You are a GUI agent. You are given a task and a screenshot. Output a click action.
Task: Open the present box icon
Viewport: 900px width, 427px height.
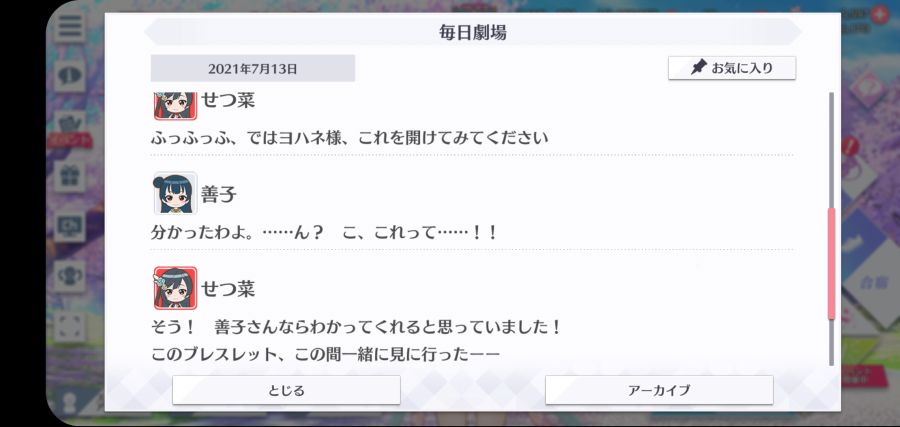(x=71, y=123)
